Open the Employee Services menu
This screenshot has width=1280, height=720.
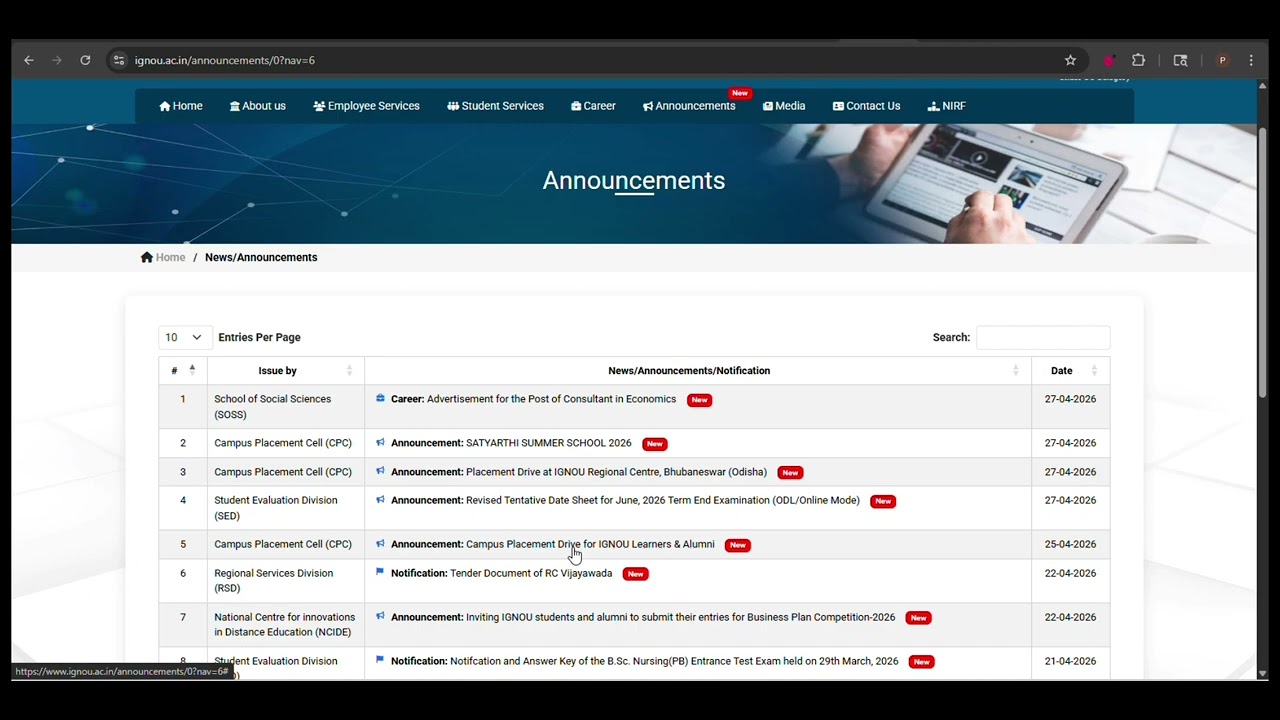click(366, 106)
